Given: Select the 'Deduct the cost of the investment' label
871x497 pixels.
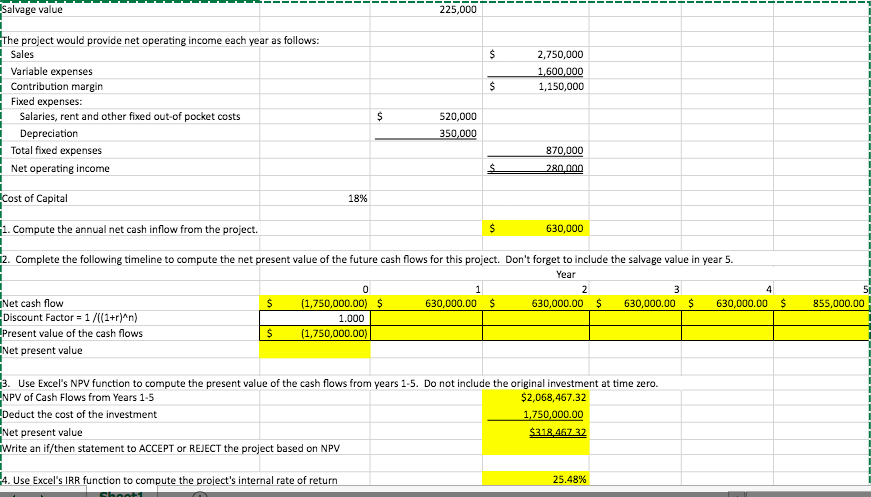Looking at the screenshot, I should 79,414.
